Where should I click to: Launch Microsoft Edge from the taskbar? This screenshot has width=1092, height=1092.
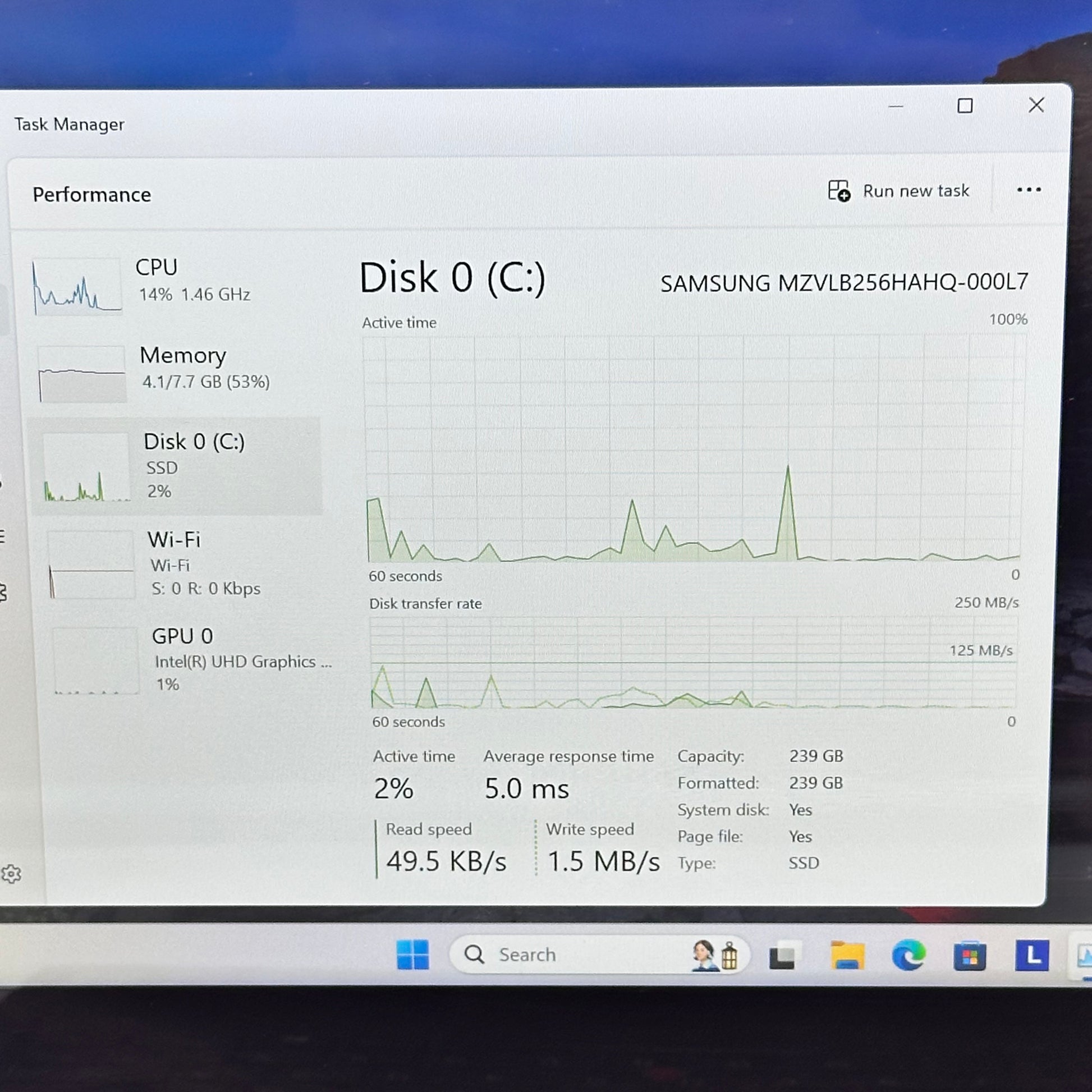click(x=909, y=956)
